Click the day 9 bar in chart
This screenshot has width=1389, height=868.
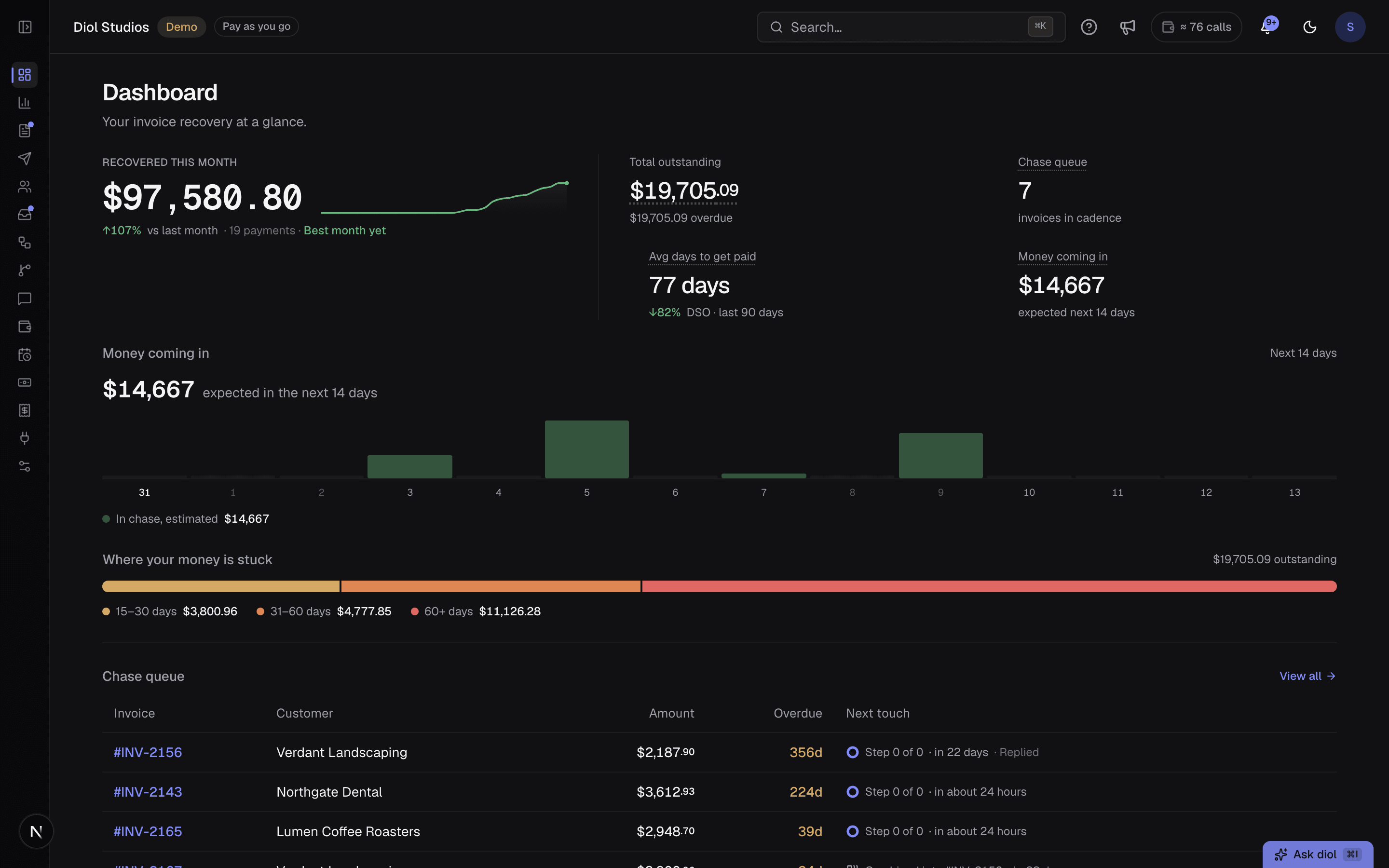coord(940,455)
